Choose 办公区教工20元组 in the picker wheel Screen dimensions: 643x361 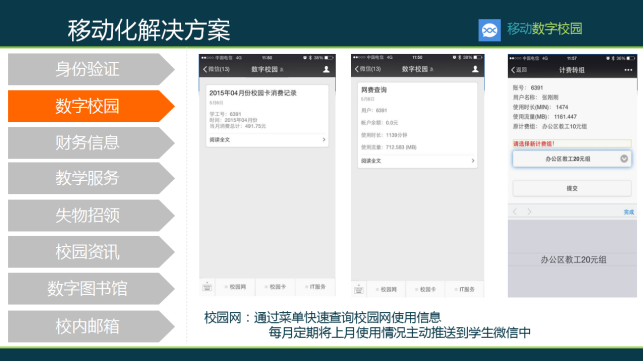click(573, 260)
